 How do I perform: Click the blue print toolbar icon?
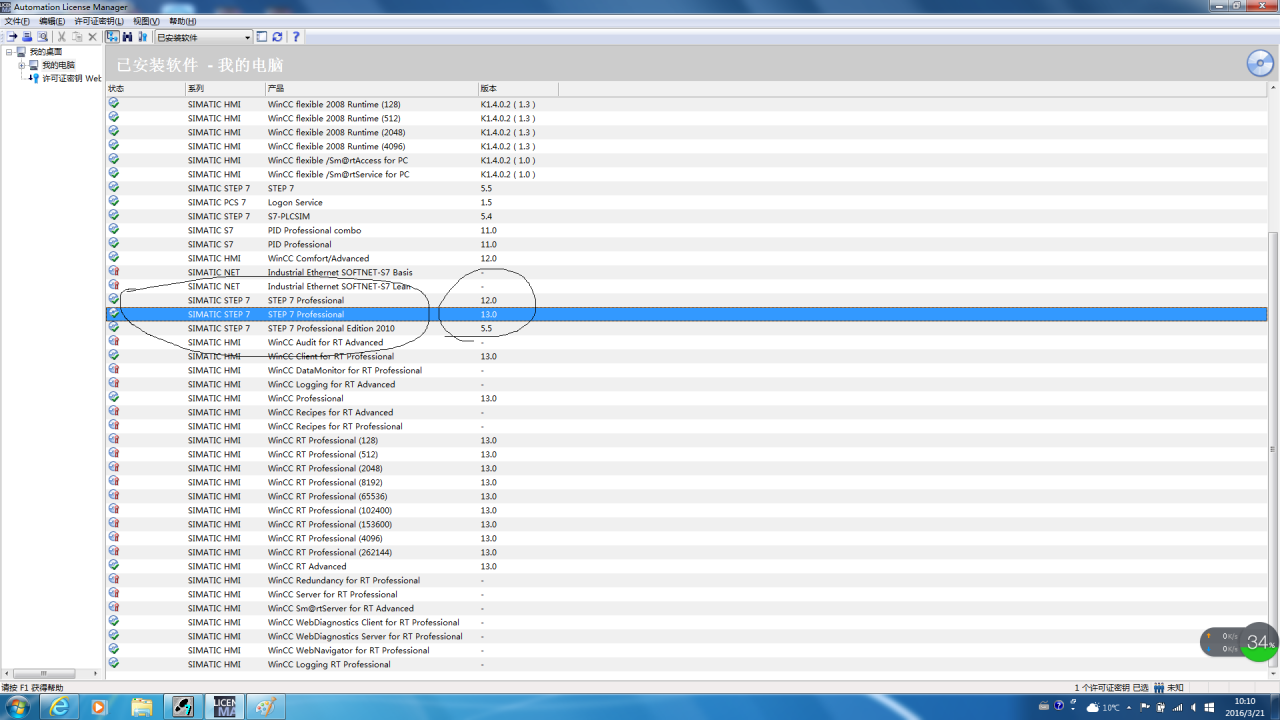(27, 37)
